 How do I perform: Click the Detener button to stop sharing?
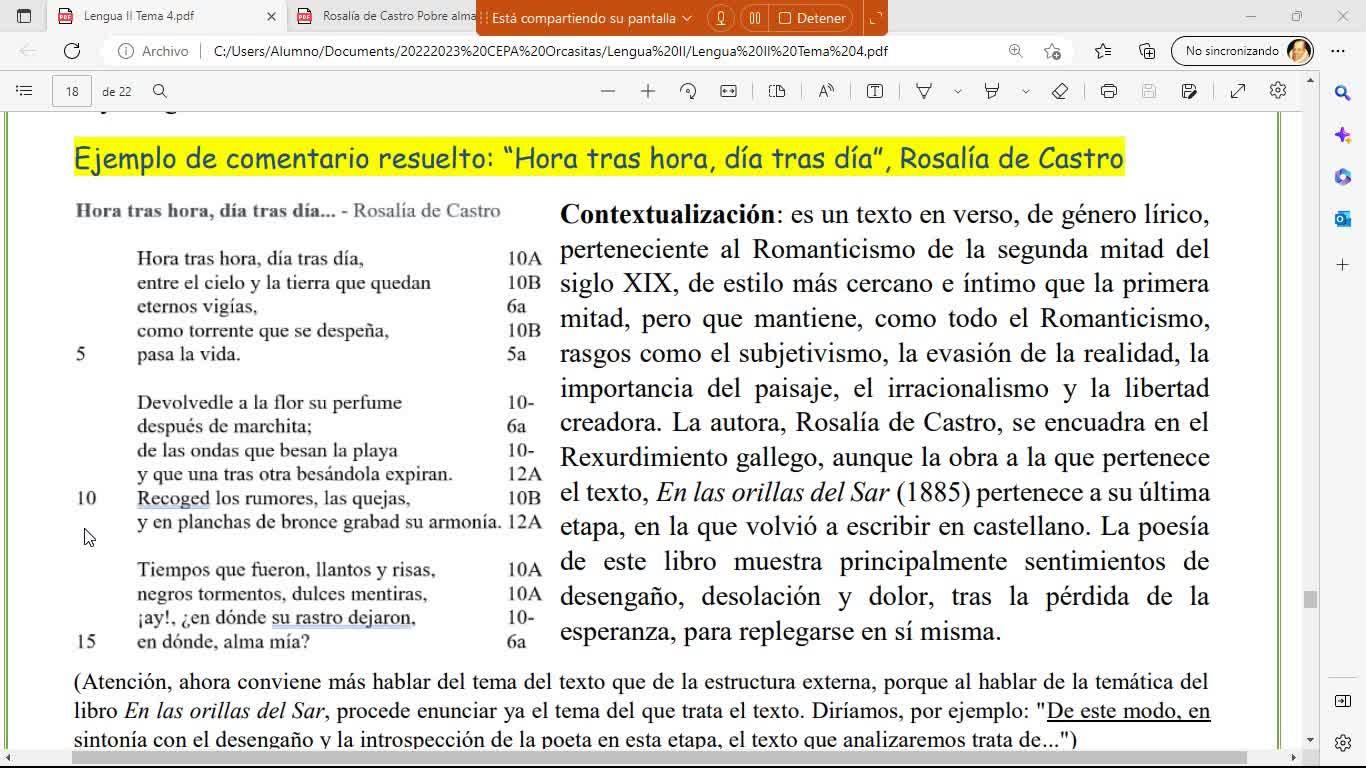point(812,18)
